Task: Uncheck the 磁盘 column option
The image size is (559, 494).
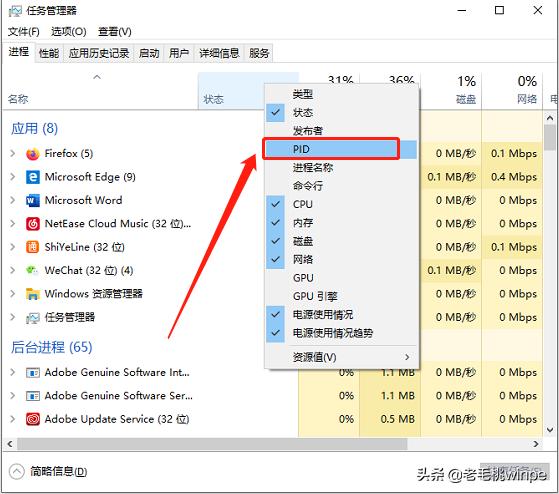Action: pos(275,241)
